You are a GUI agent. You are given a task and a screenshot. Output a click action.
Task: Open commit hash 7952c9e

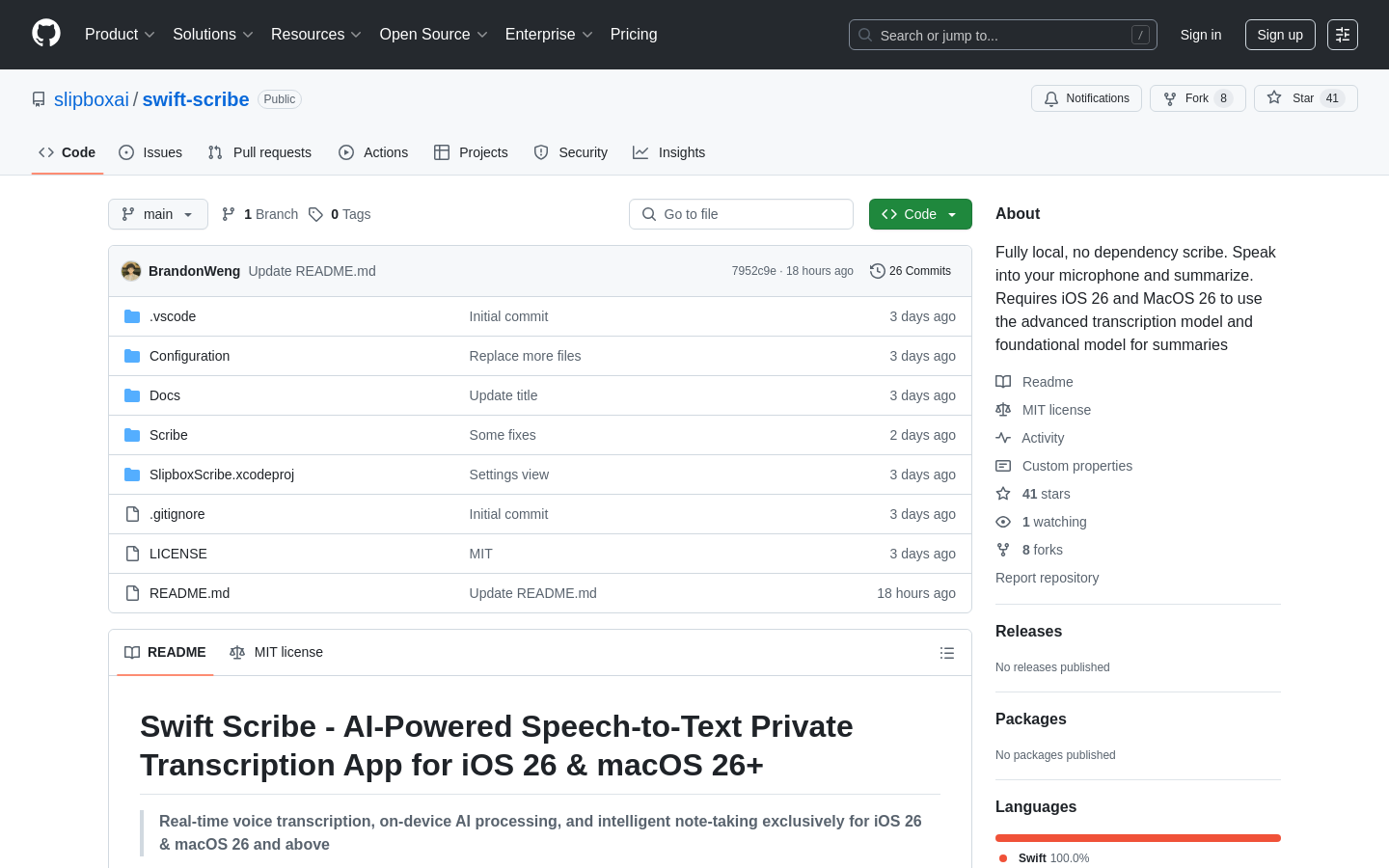point(753,271)
